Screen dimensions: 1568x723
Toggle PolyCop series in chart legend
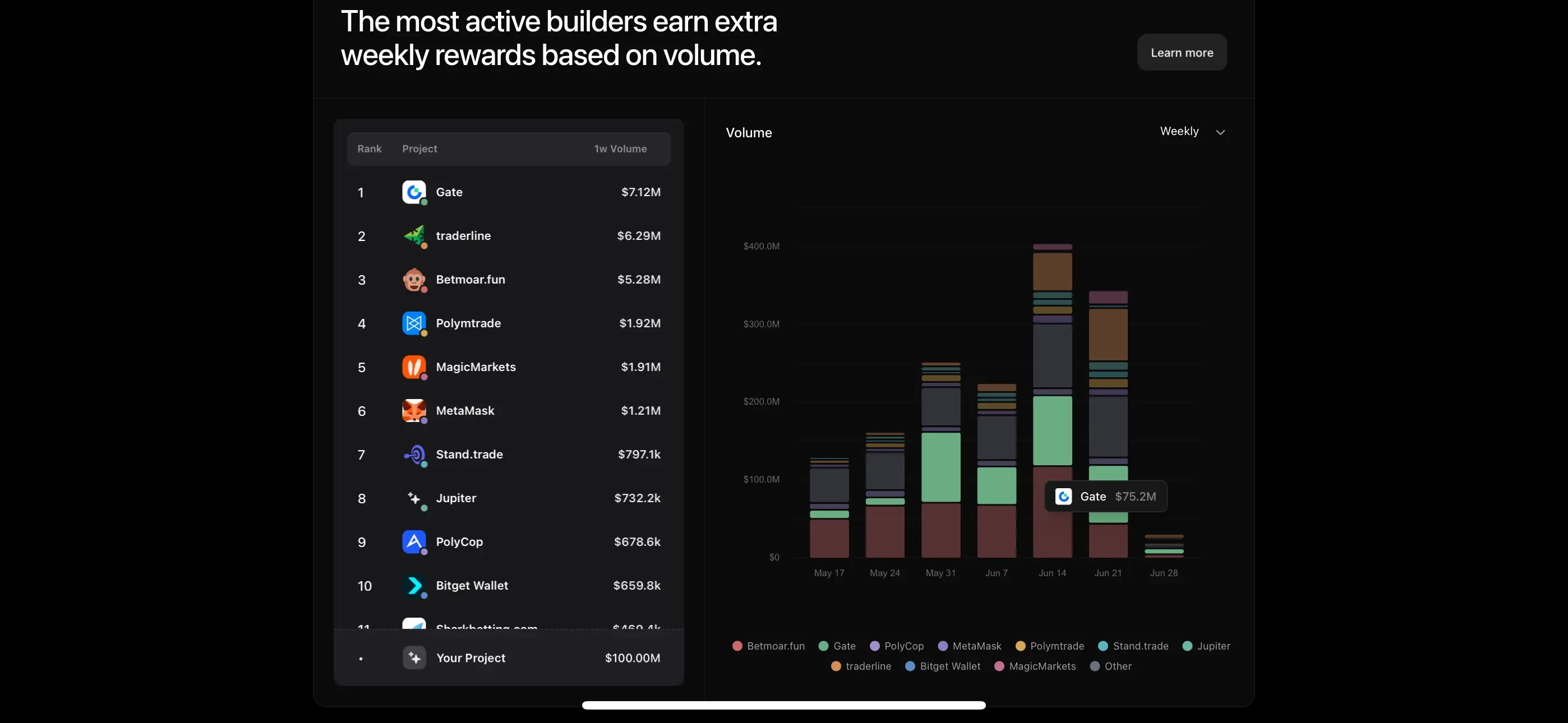point(897,646)
